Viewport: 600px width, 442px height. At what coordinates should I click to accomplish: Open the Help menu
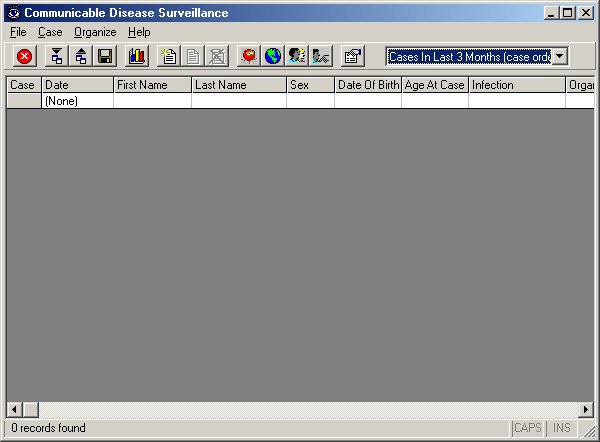[x=139, y=32]
